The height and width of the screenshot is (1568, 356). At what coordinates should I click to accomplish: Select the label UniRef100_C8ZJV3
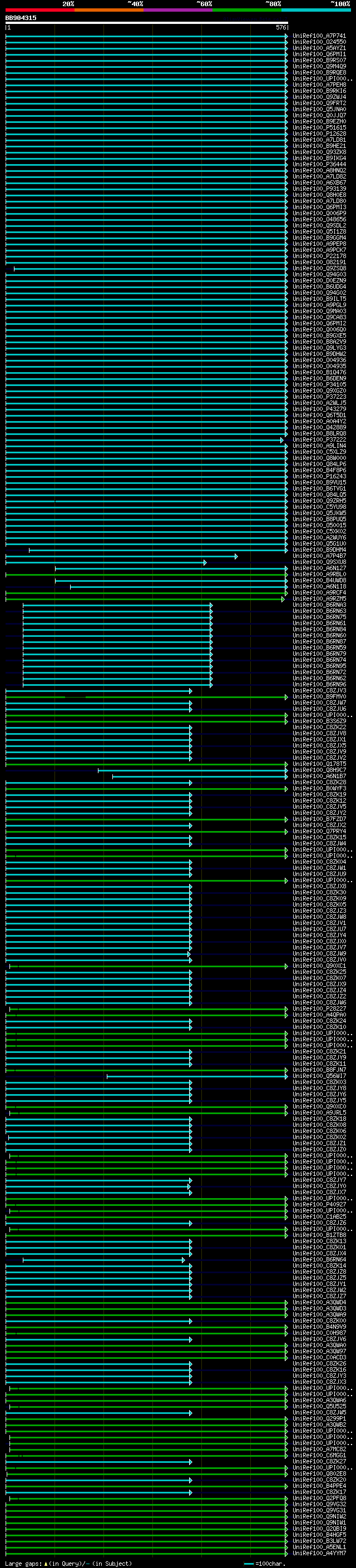(x=319, y=690)
